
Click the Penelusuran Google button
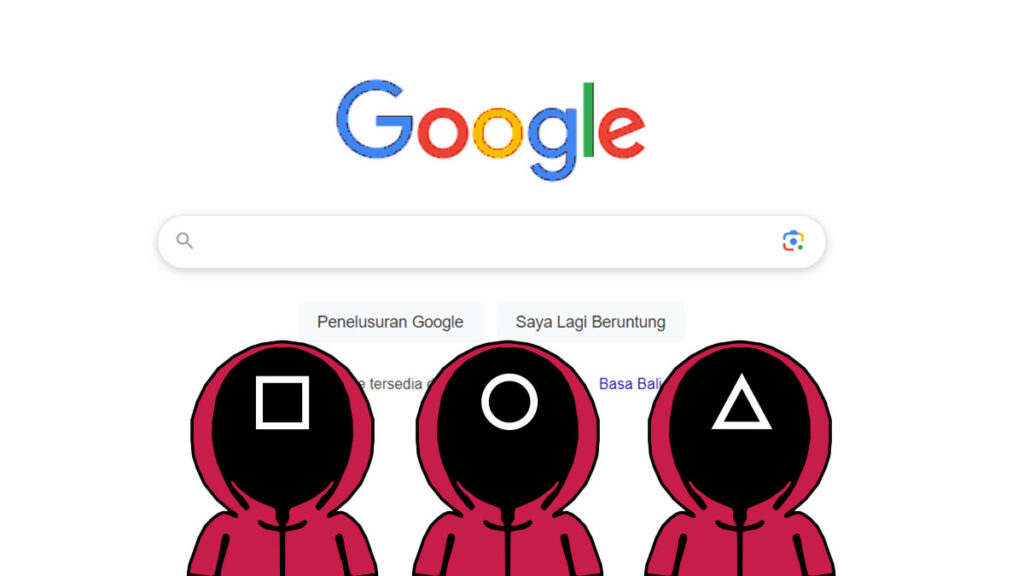[x=390, y=322]
